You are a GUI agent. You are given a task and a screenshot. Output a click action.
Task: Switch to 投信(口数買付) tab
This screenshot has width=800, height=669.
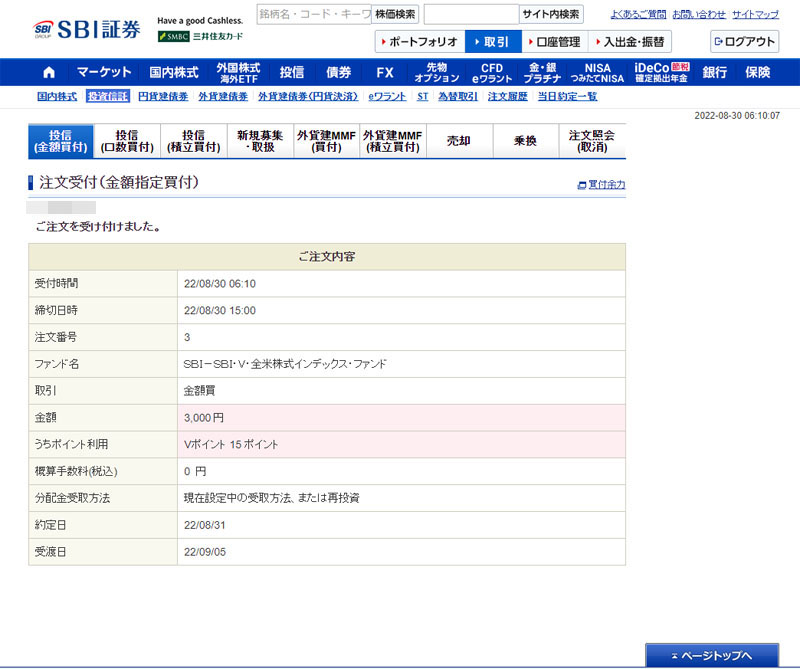pyautogui.click(x=127, y=142)
